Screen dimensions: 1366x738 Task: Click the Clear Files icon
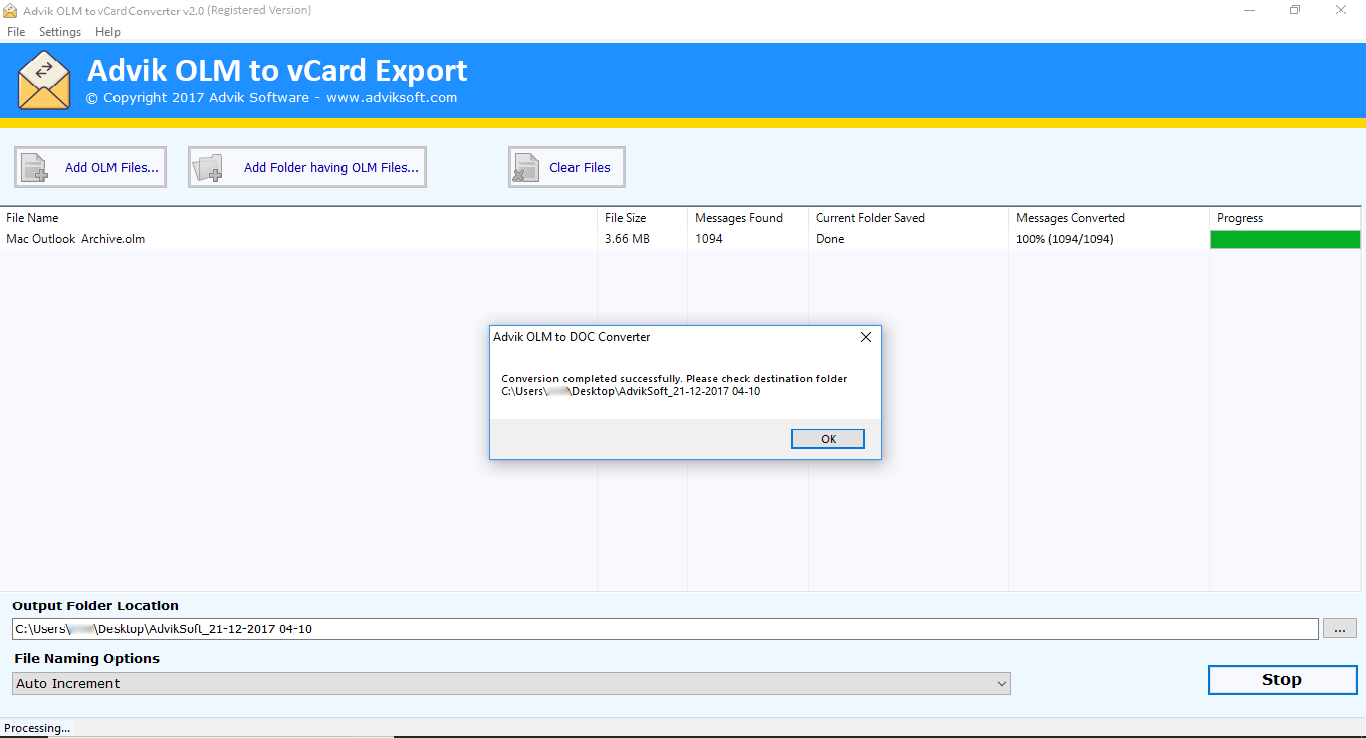[x=526, y=167]
